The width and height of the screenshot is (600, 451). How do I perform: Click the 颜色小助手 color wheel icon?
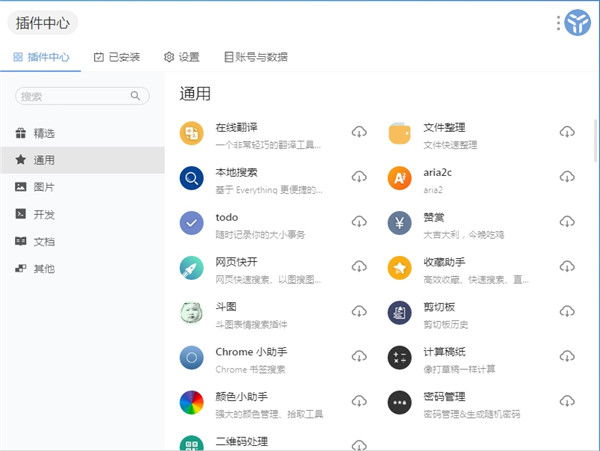click(x=191, y=402)
